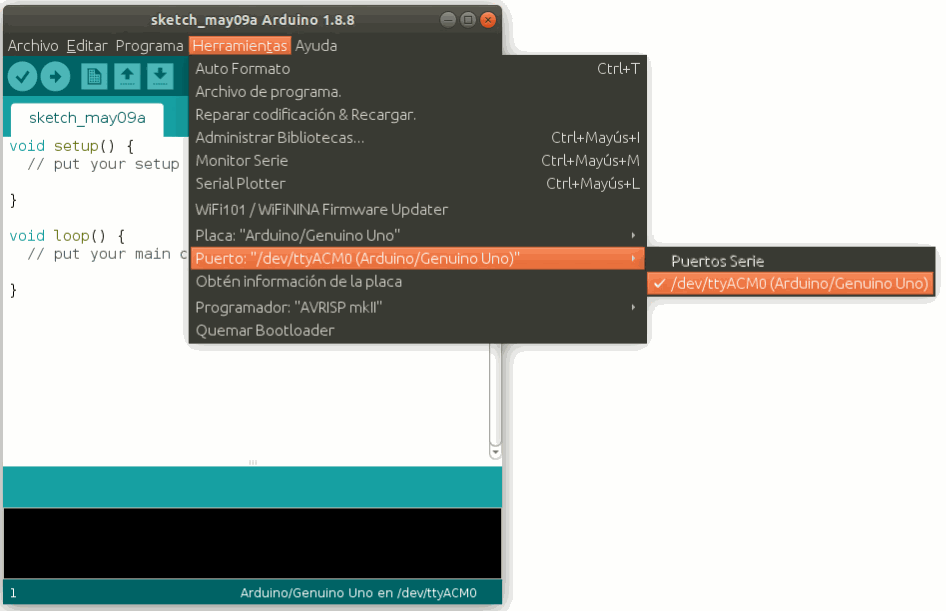This screenshot has height=611, width=946.
Task: Open the Archivo menu
Action: tap(33, 46)
